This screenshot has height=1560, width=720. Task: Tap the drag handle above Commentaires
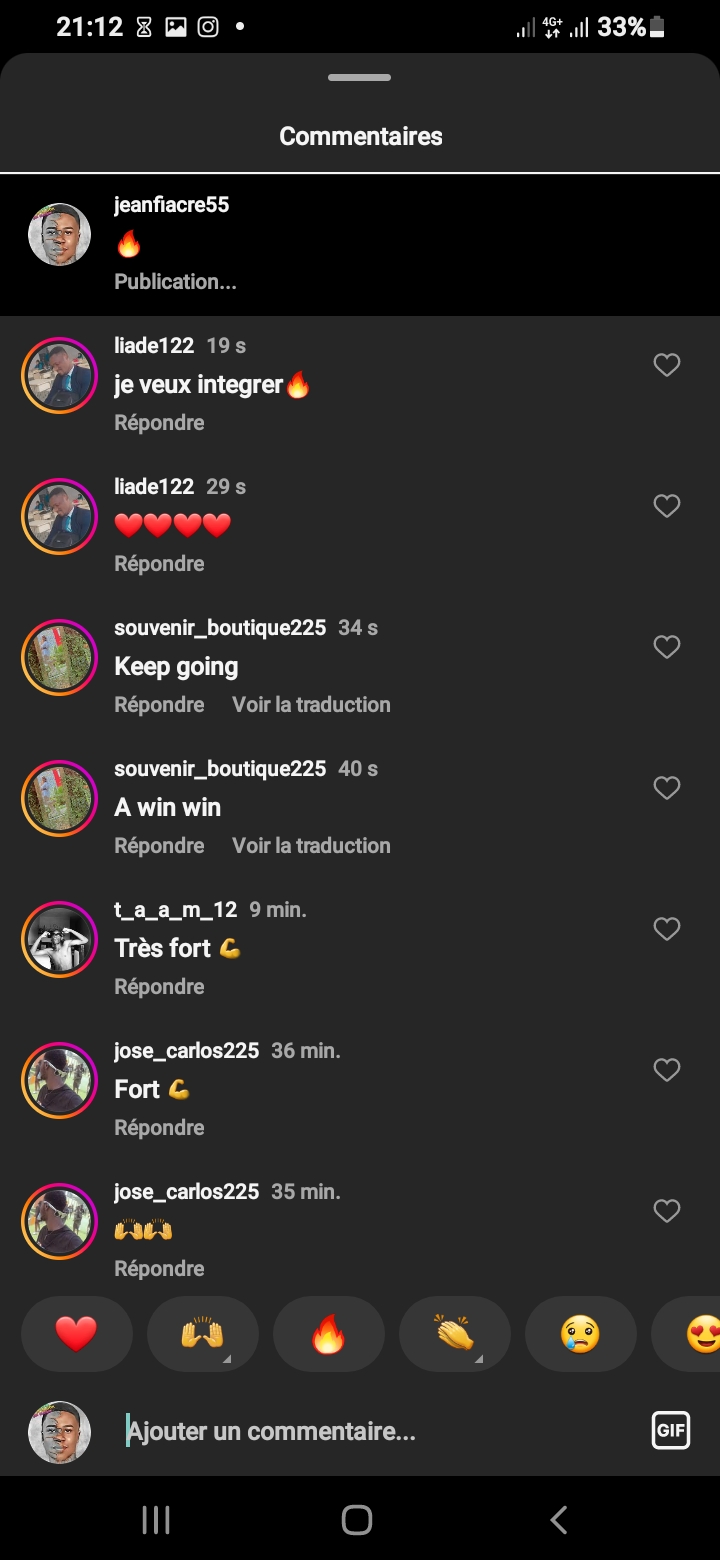pos(359,78)
